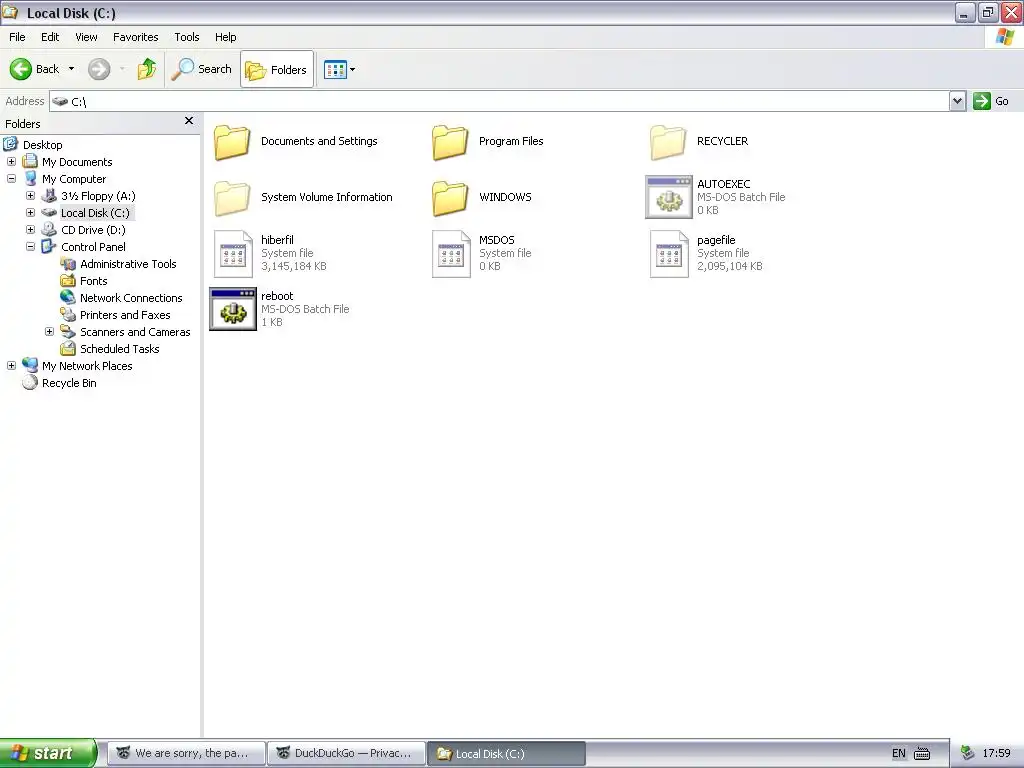
Task: Expand the My Network Places node
Action: tap(11, 366)
